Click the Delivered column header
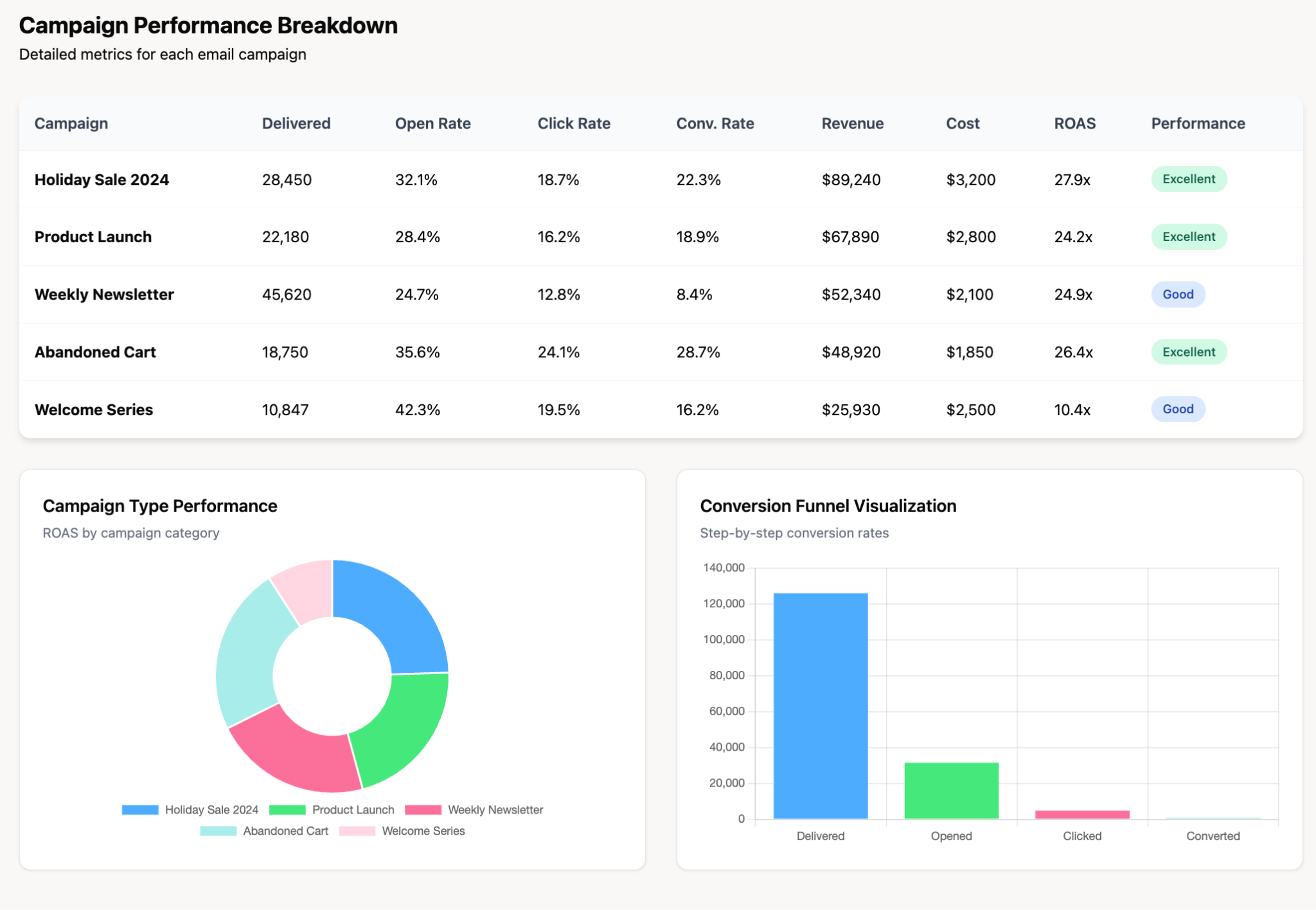1316x910 pixels. (x=296, y=123)
